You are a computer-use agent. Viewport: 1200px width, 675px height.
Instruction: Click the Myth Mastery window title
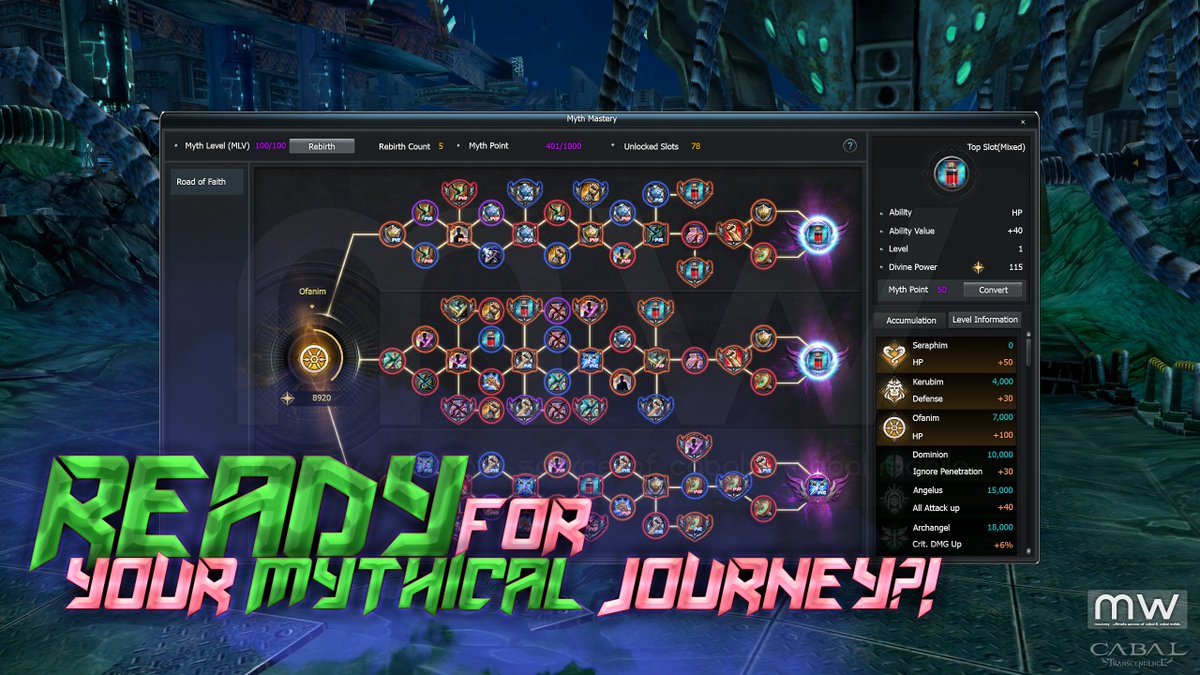[592, 120]
